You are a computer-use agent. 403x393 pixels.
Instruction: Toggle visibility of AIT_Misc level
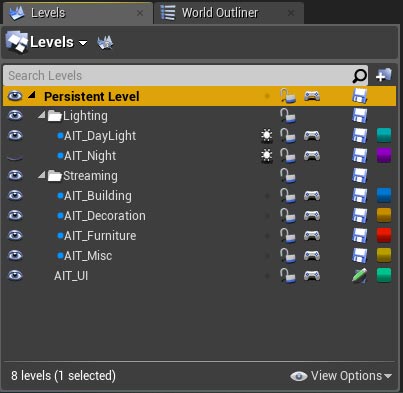[15, 256]
